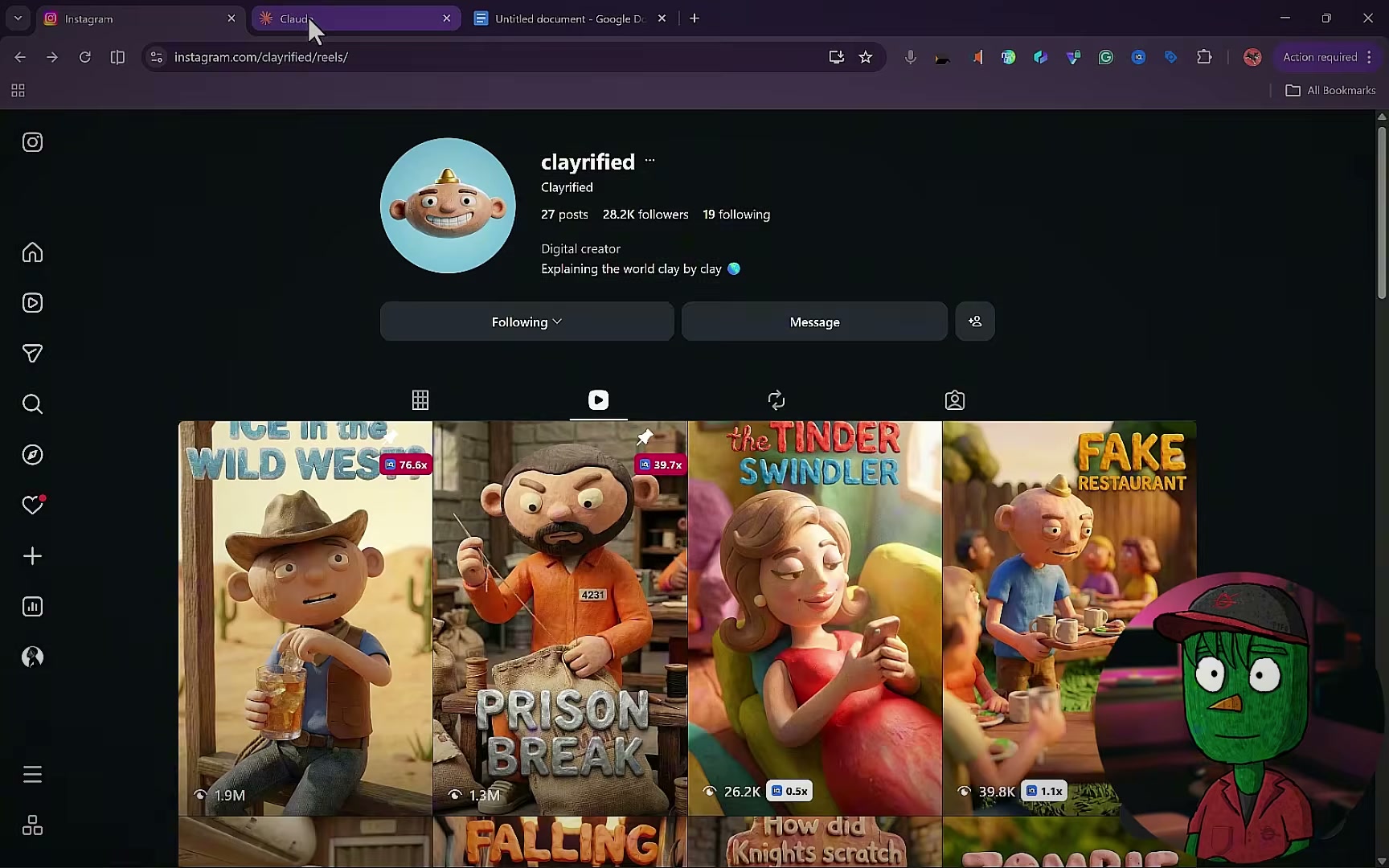Viewport: 1389px width, 868px height.
Task: Open your profile avatar in the sidebar
Action: (32, 657)
